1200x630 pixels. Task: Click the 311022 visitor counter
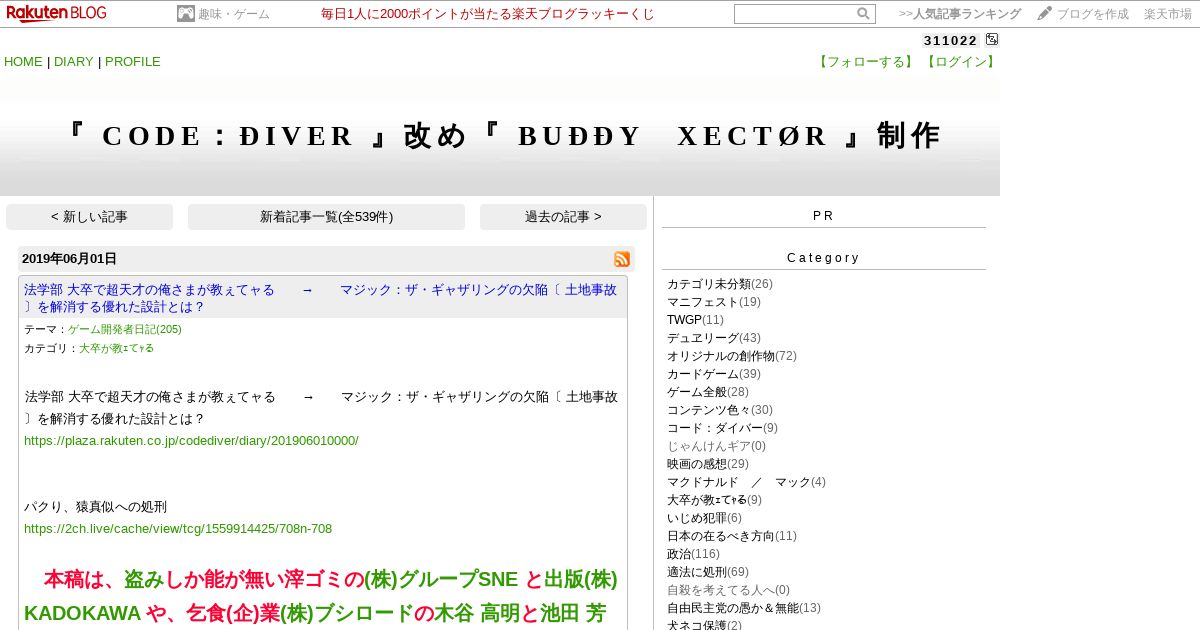(950, 40)
